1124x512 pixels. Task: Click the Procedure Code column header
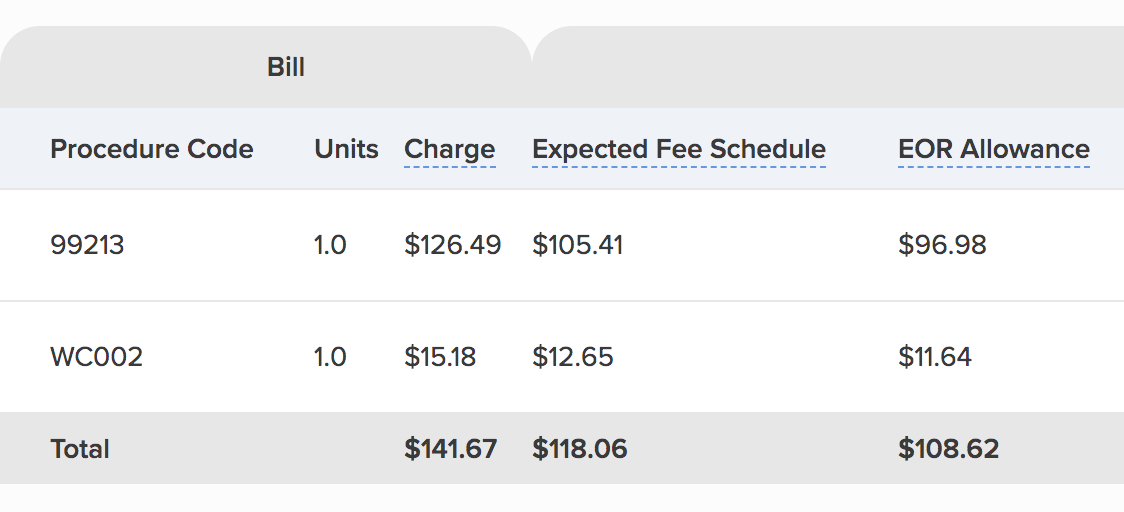pos(151,150)
